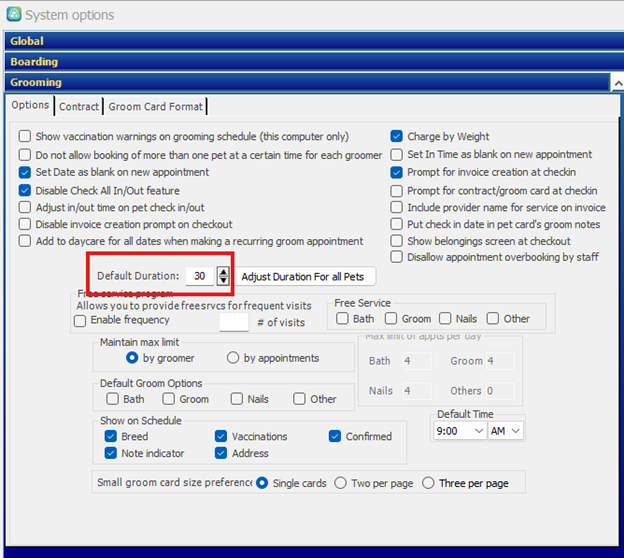Enable put check in date in groom notes

pos(396,224)
